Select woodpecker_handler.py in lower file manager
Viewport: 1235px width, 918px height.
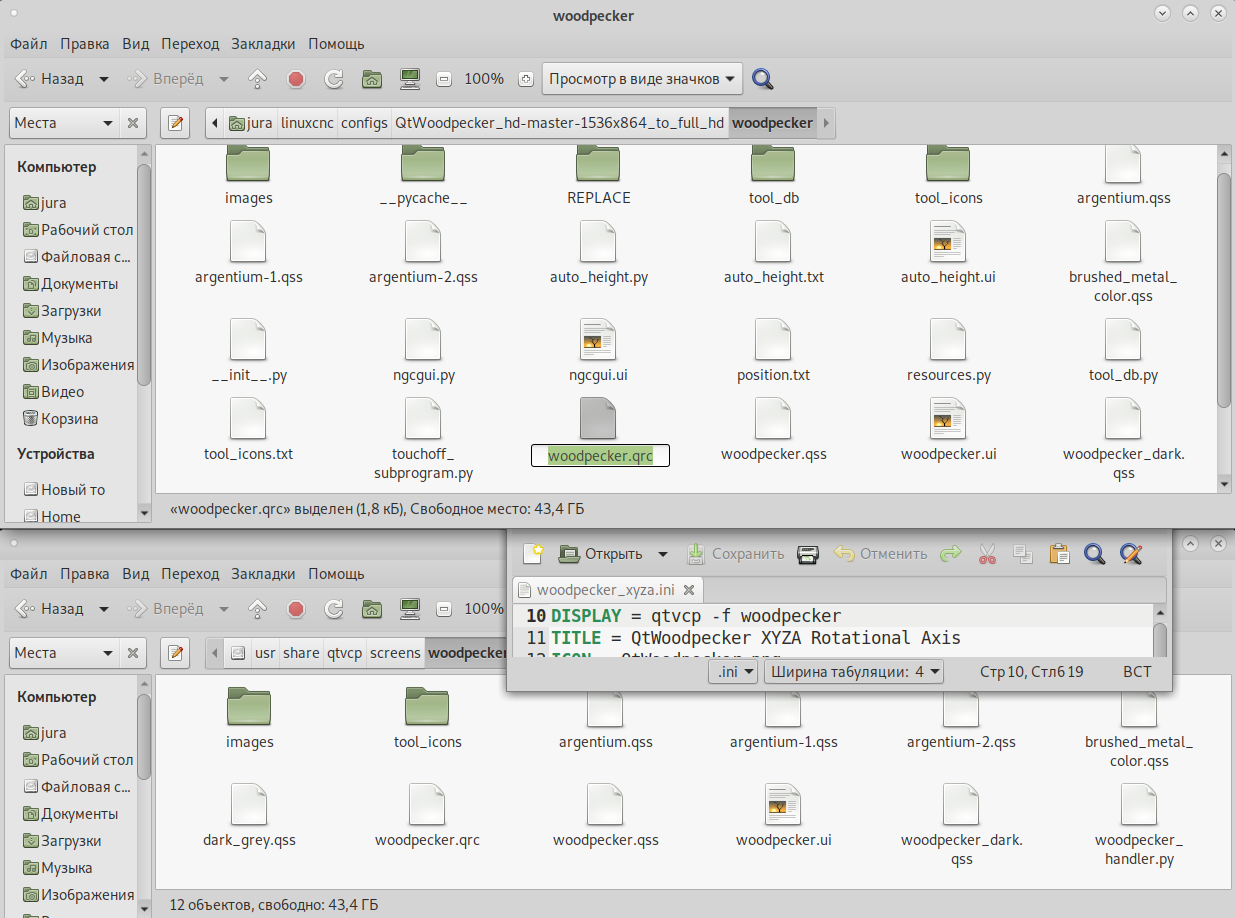pyautogui.click(x=1139, y=825)
